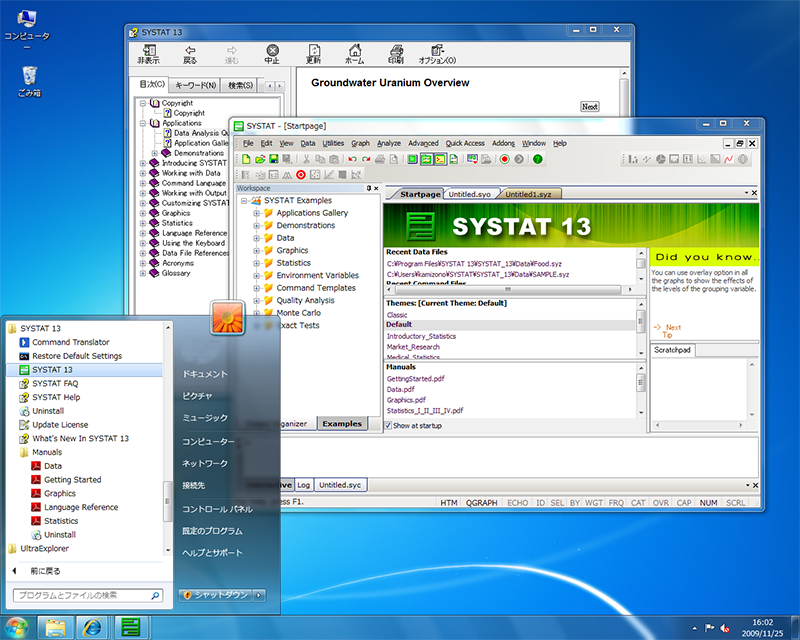
Task: Open the Quick Access menu
Action: [465, 143]
